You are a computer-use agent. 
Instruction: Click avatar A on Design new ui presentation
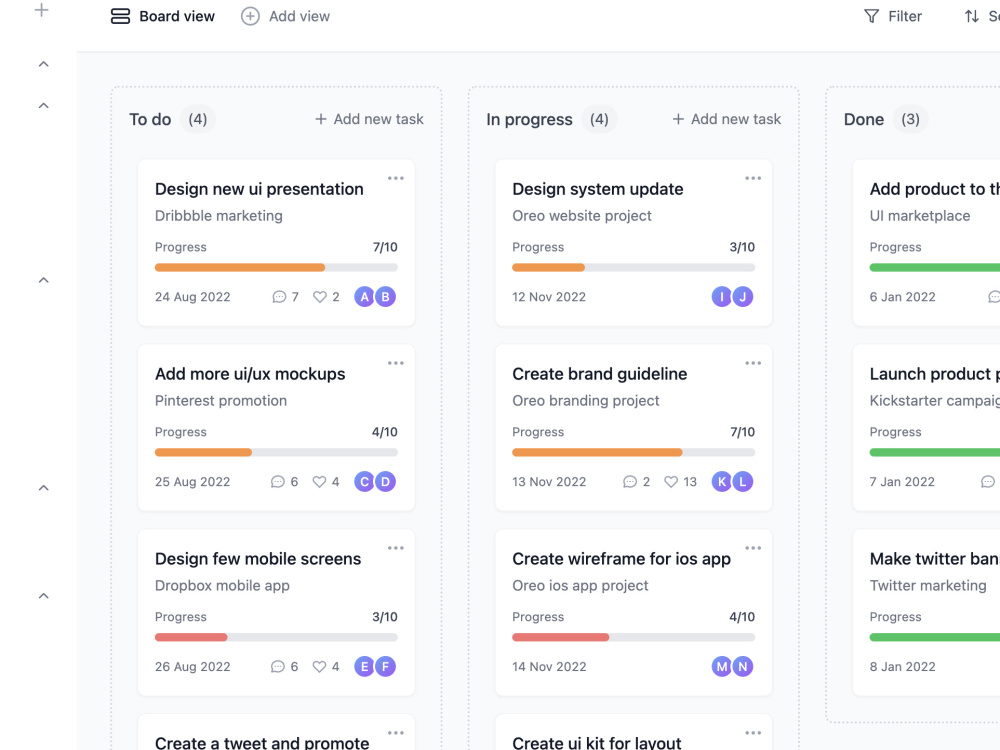364,297
